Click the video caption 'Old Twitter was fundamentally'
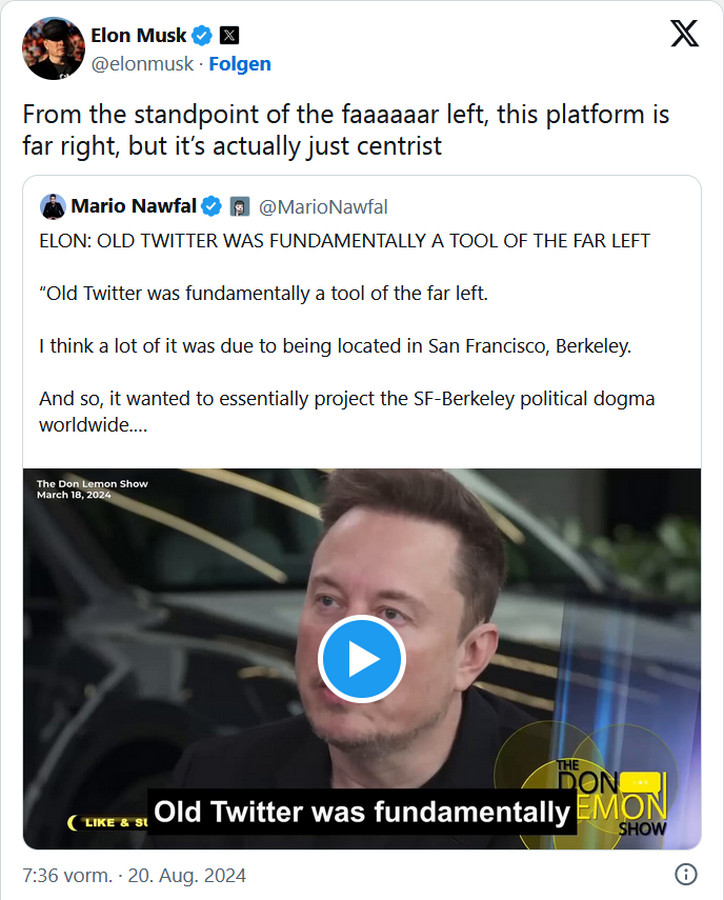Image resolution: width=724 pixels, height=900 pixels. point(360,811)
